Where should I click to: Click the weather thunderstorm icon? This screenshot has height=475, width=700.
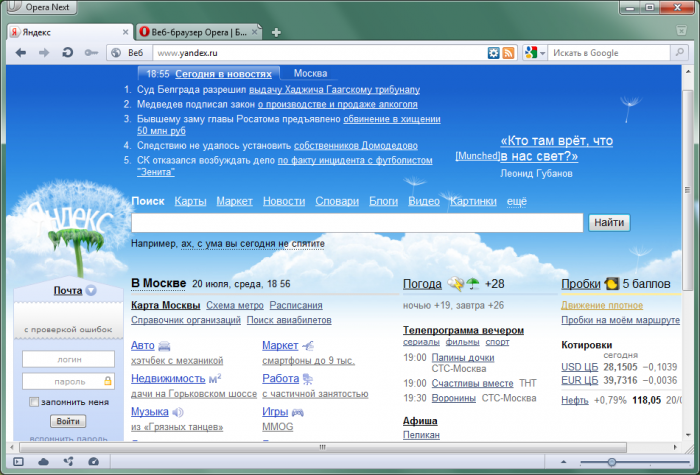[456, 283]
